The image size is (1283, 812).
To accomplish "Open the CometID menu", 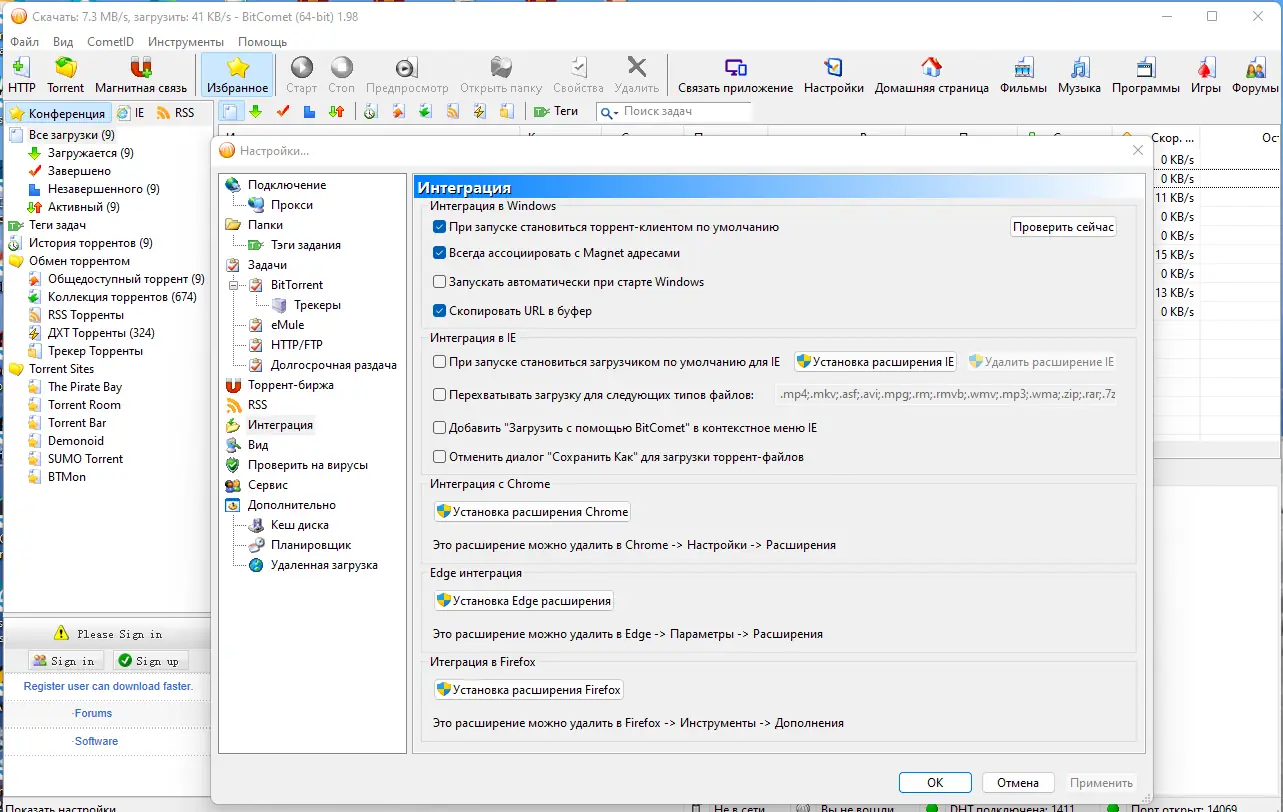I will (110, 42).
